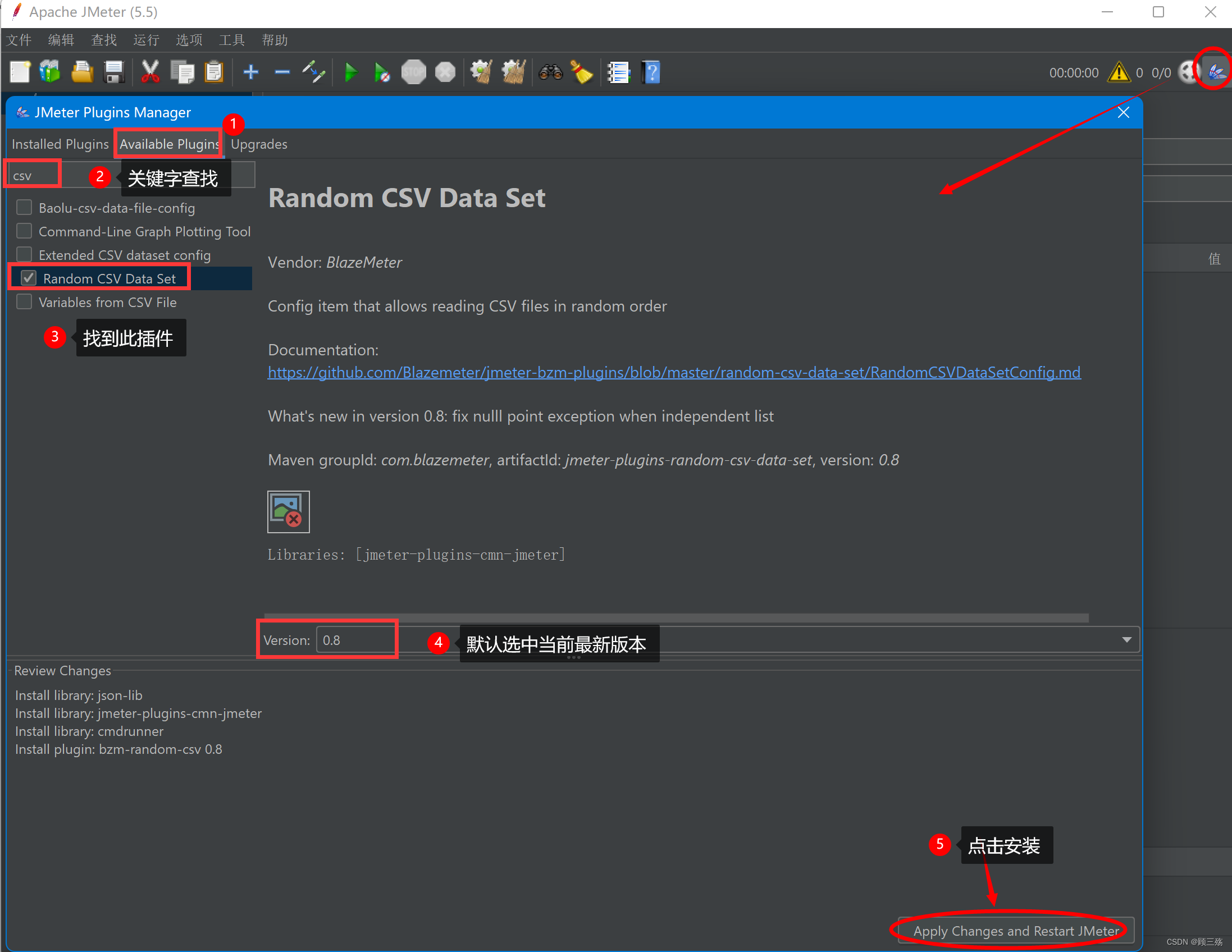Close the JMeter Plugins Manager dialog
Screen dimensions: 1232x952
[1124, 113]
